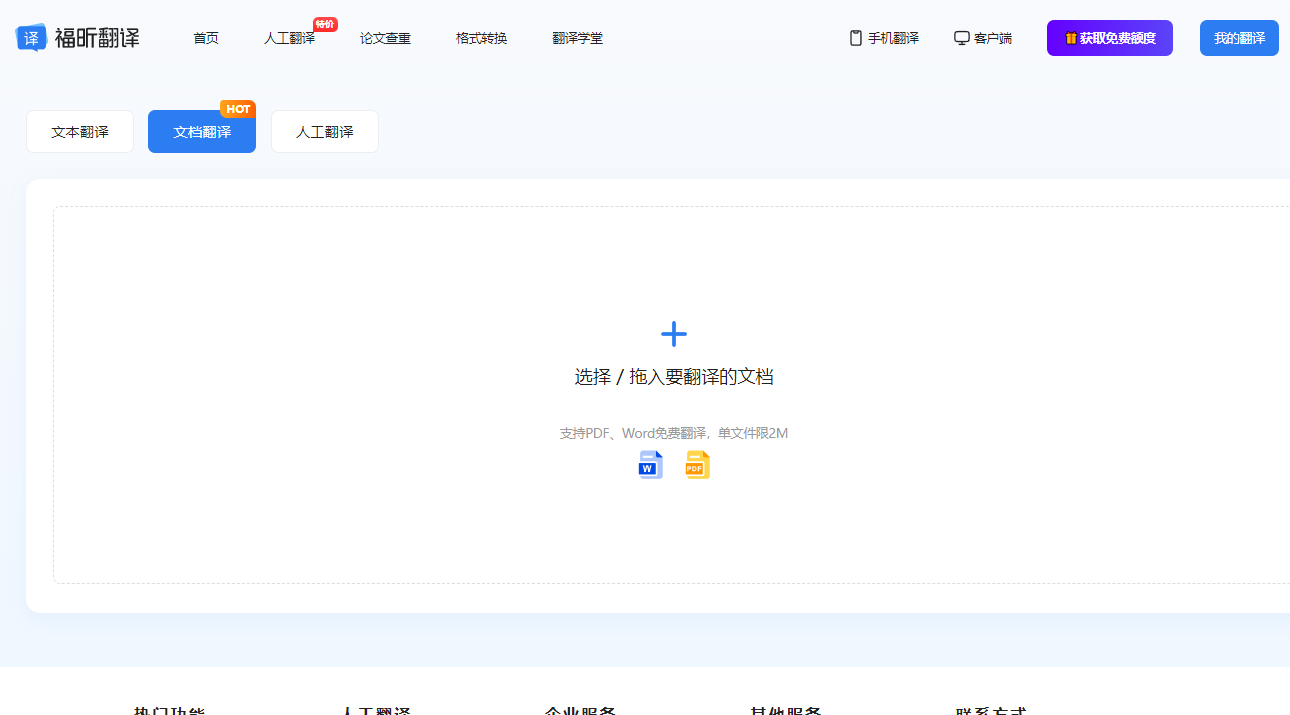1290x715 pixels.
Task: Switch to the 人工翻译 tab below the header
Action: (325, 132)
